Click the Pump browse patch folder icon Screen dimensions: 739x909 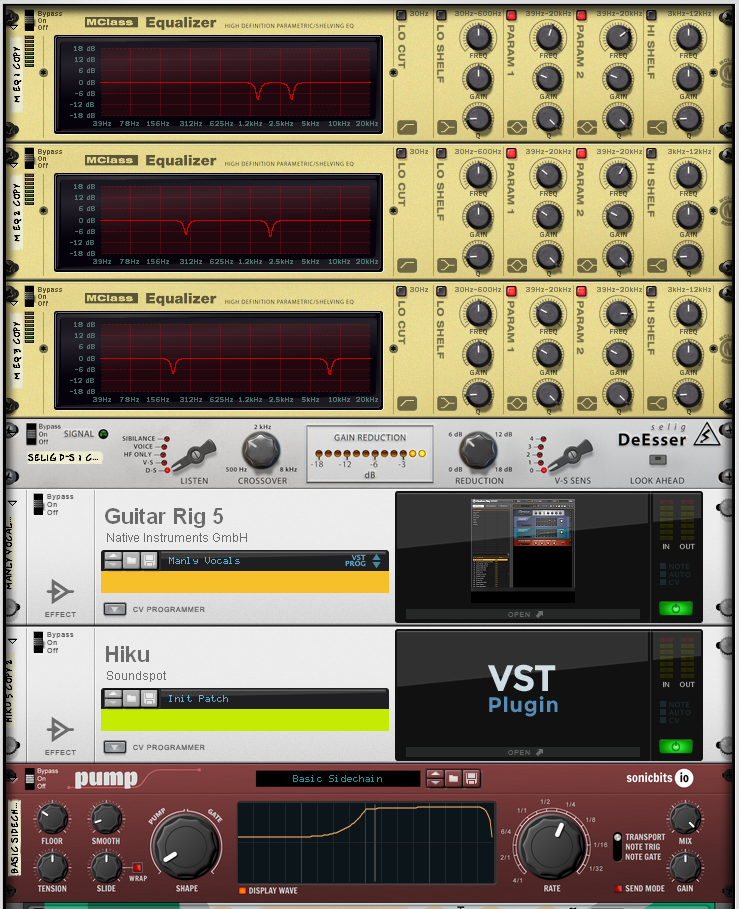(453, 778)
